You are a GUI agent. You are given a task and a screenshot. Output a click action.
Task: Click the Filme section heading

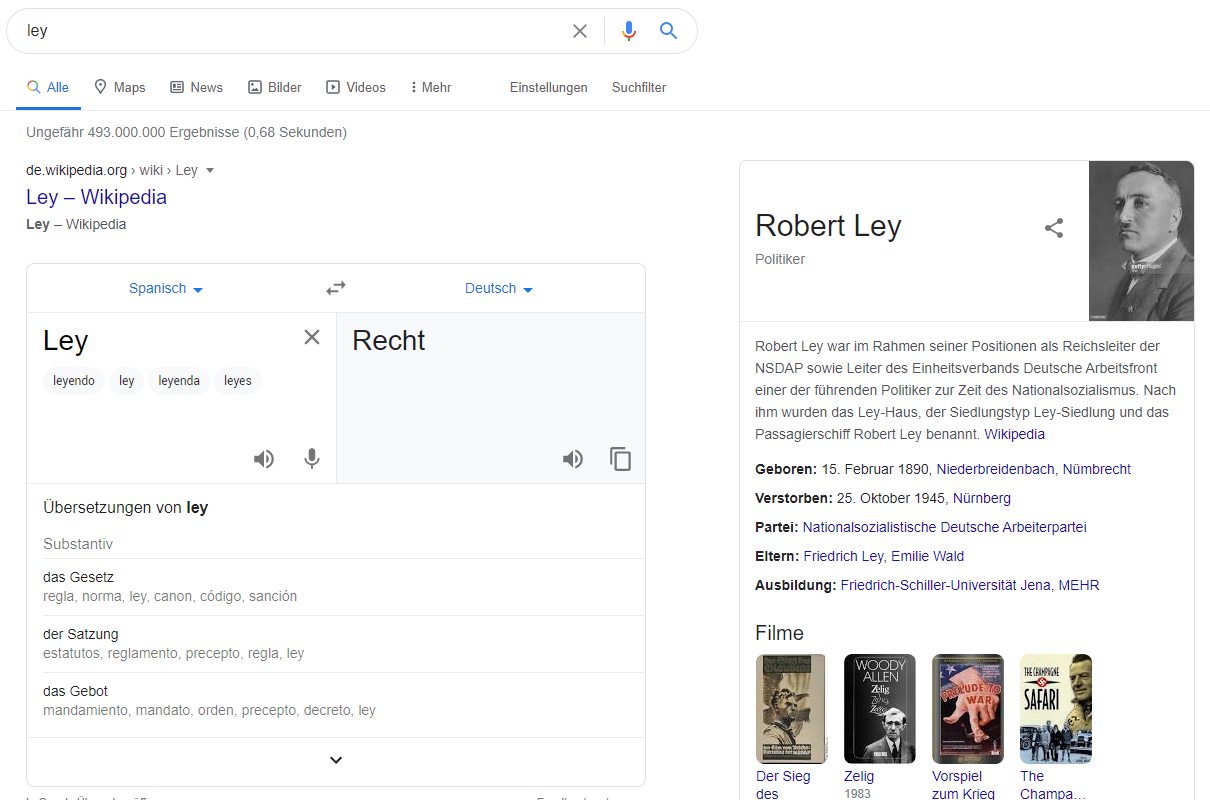[779, 633]
